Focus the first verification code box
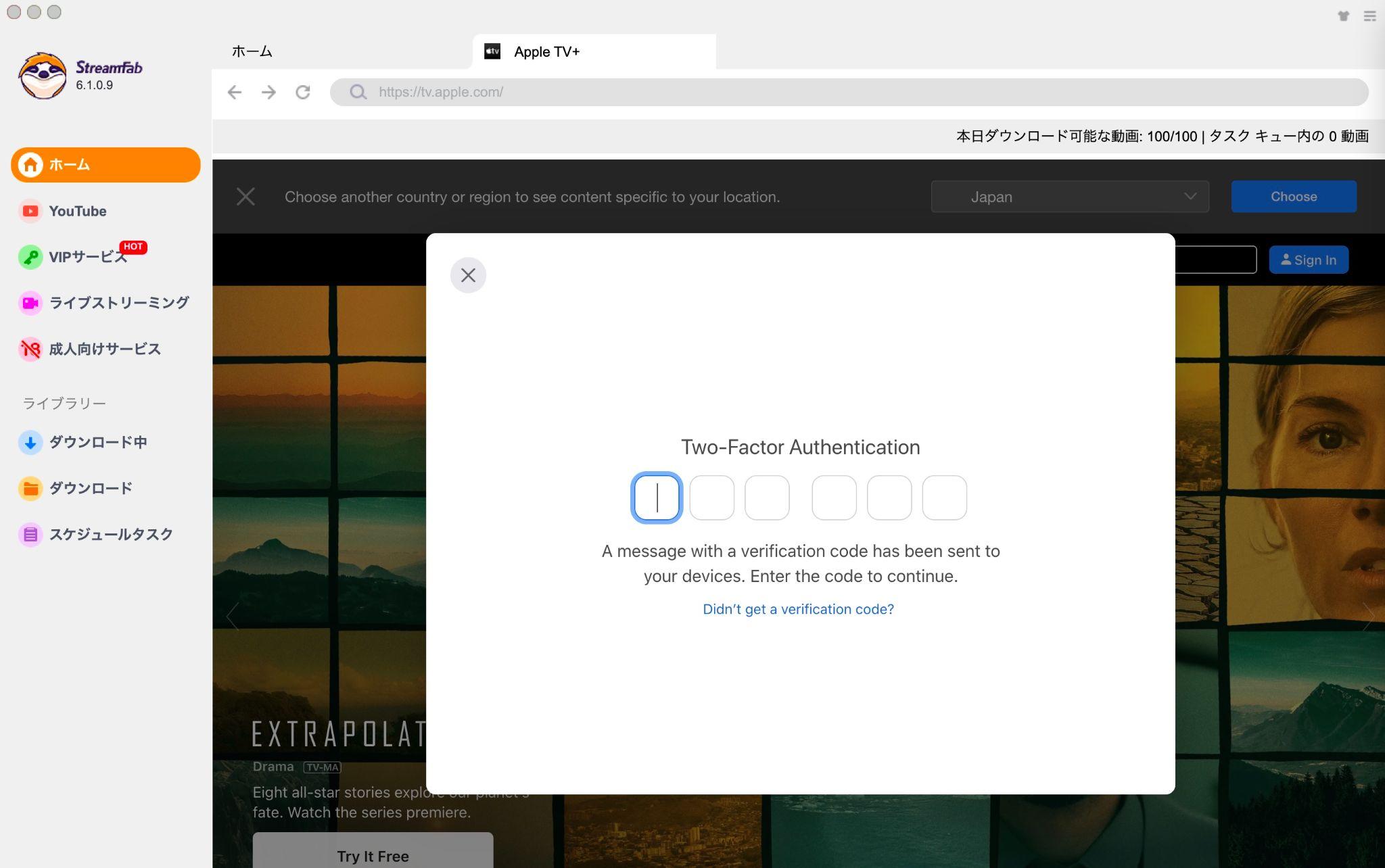The height and width of the screenshot is (868, 1385). (657, 498)
